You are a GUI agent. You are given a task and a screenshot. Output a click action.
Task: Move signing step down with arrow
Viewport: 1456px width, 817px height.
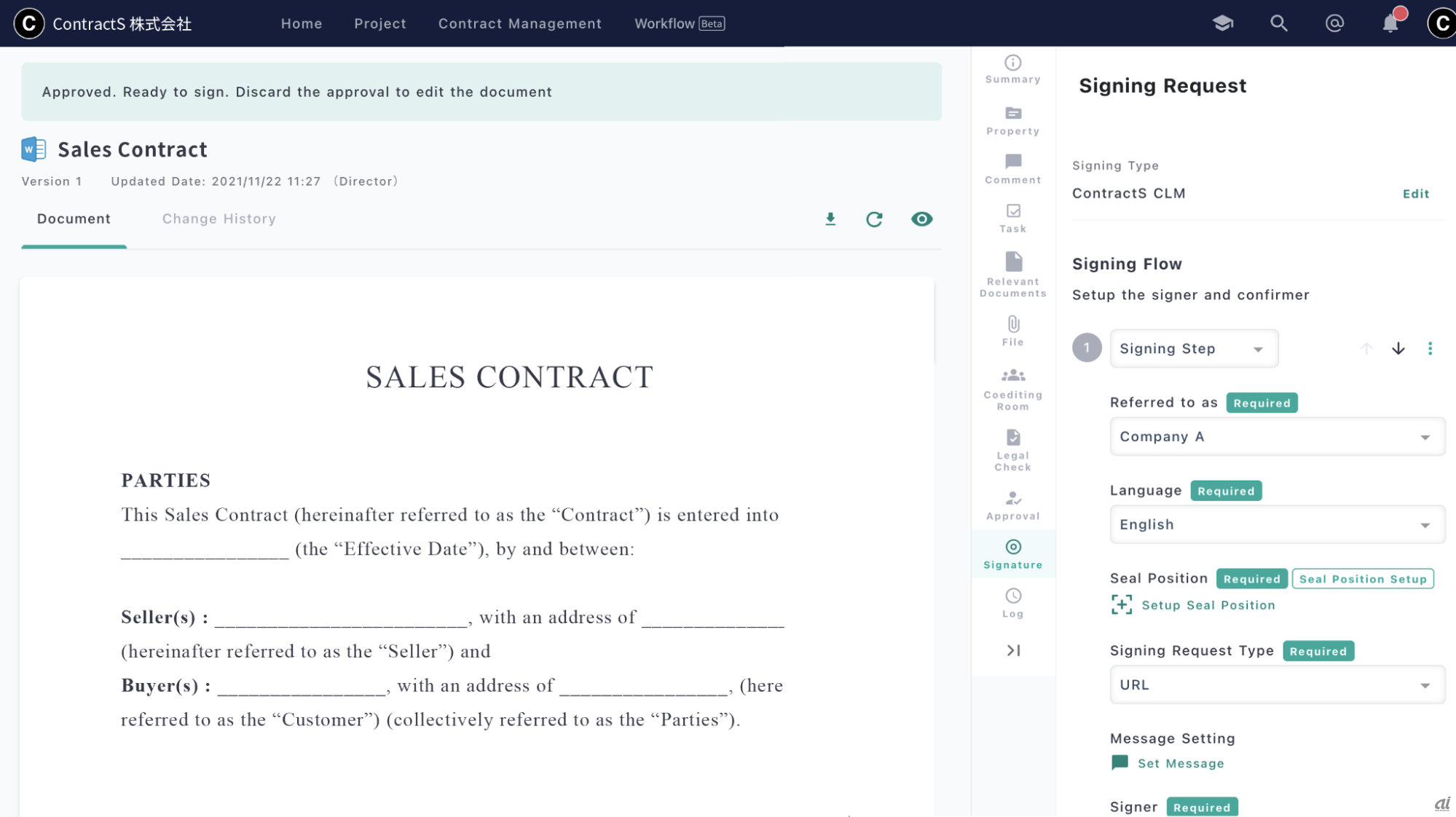1398,349
